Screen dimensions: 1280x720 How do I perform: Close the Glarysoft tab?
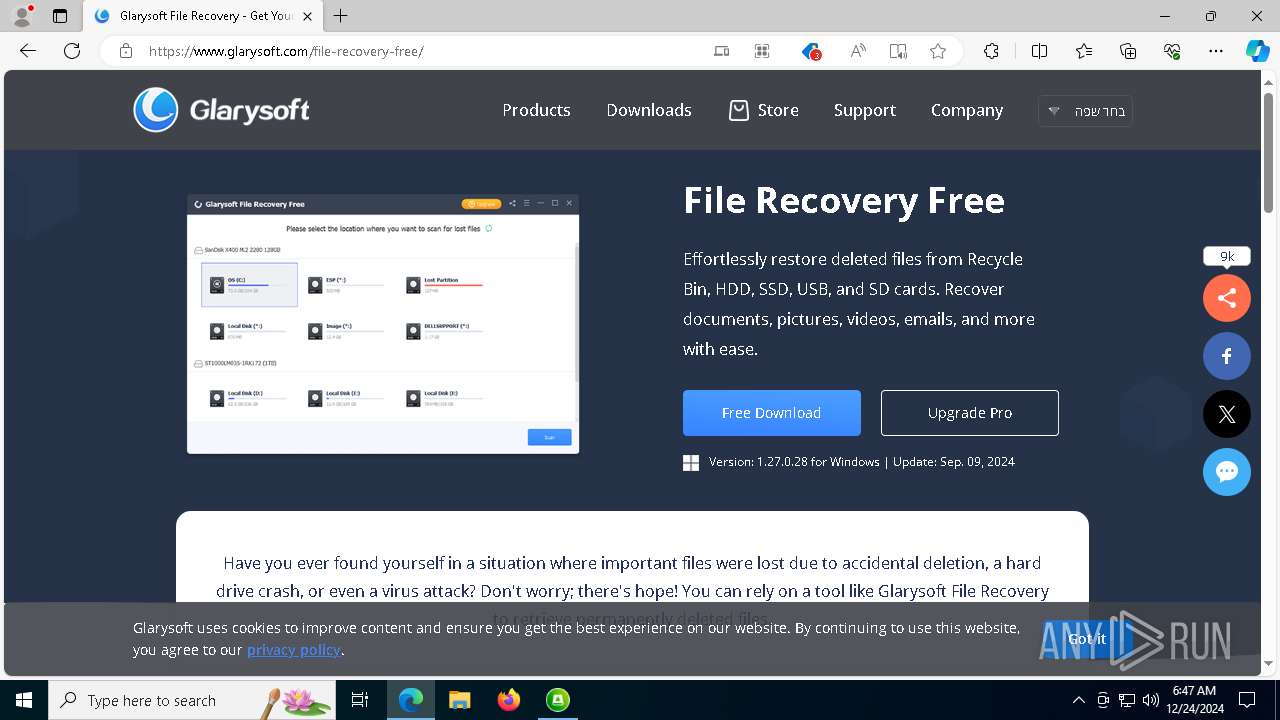308,16
